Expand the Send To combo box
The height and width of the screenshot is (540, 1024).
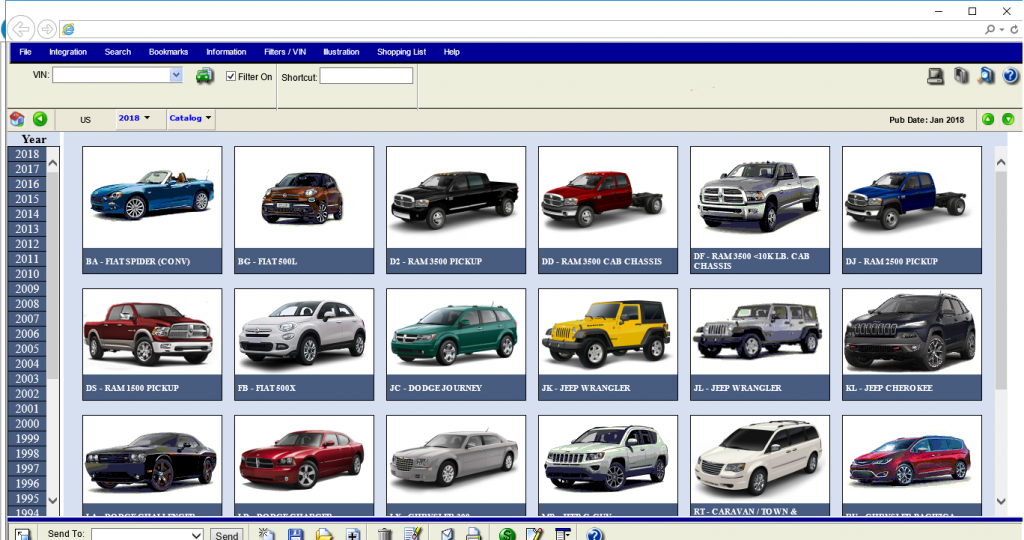coord(196,535)
